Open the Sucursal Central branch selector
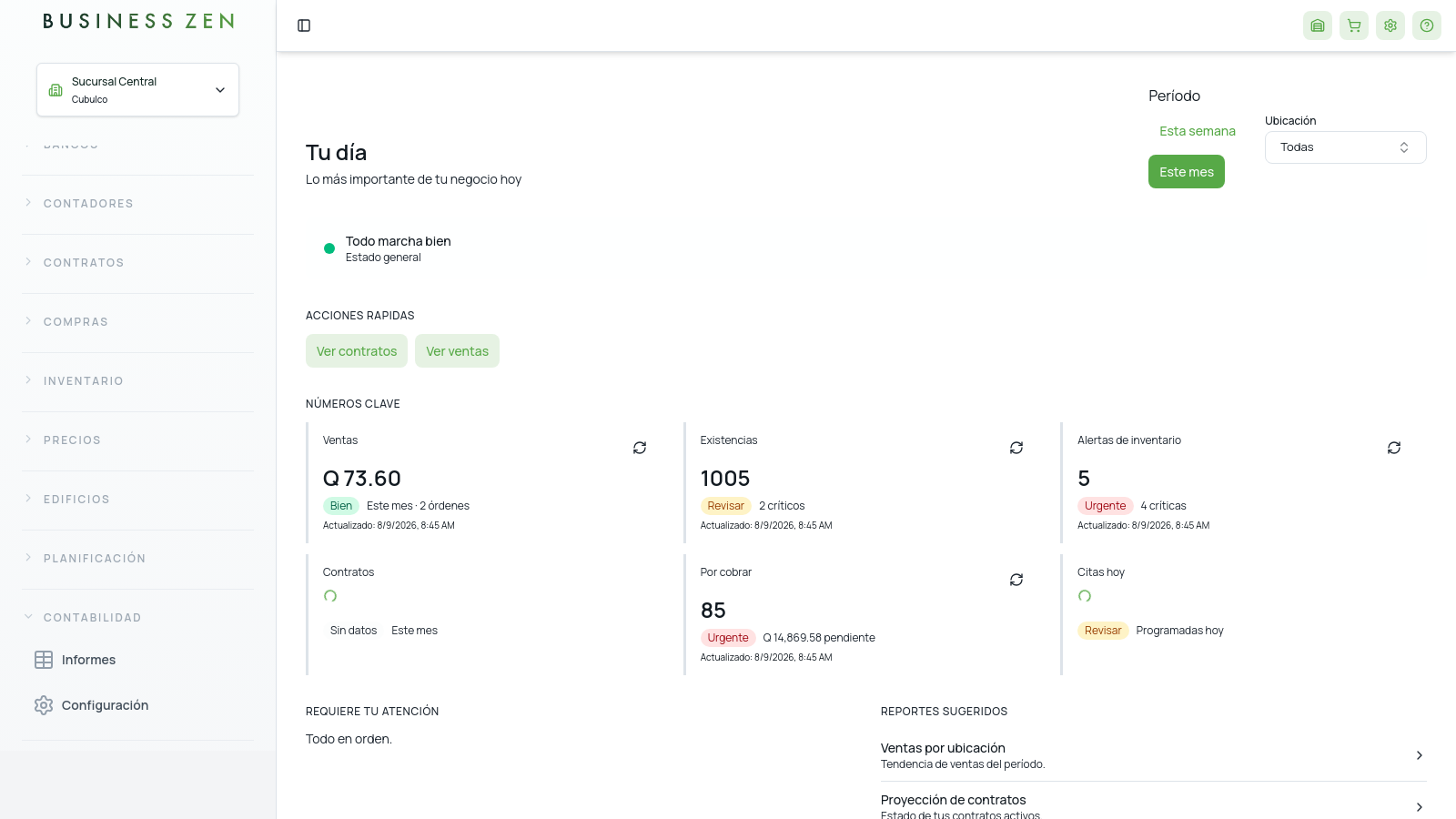1456x819 pixels. [137, 89]
